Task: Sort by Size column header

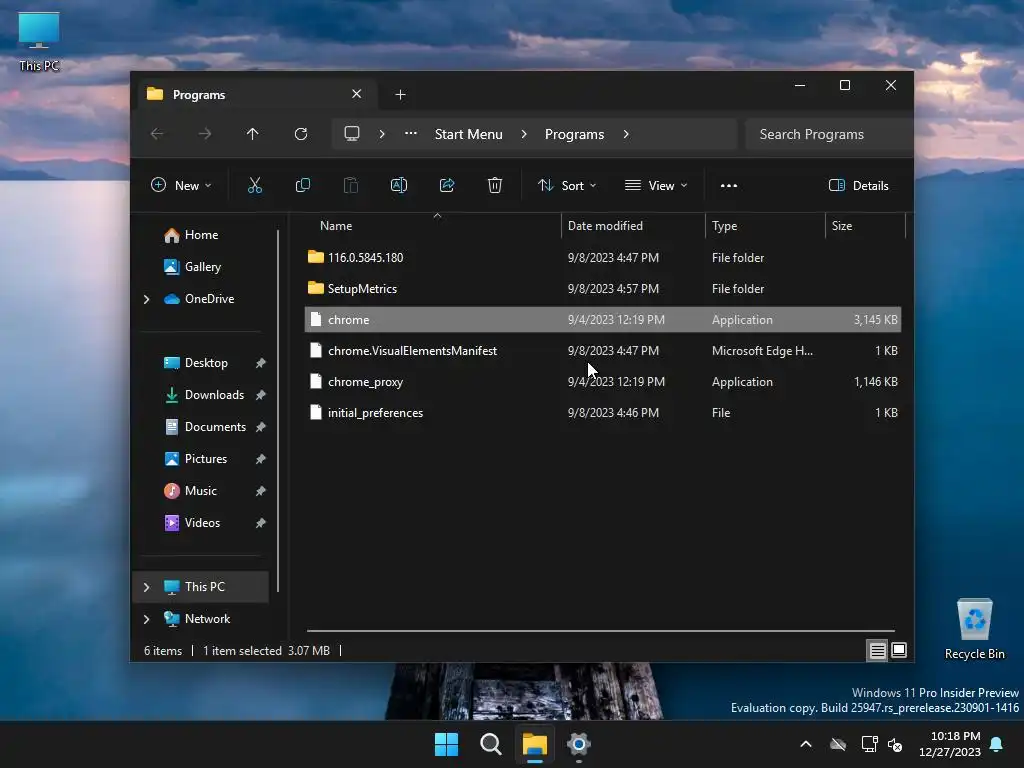Action: (x=865, y=226)
